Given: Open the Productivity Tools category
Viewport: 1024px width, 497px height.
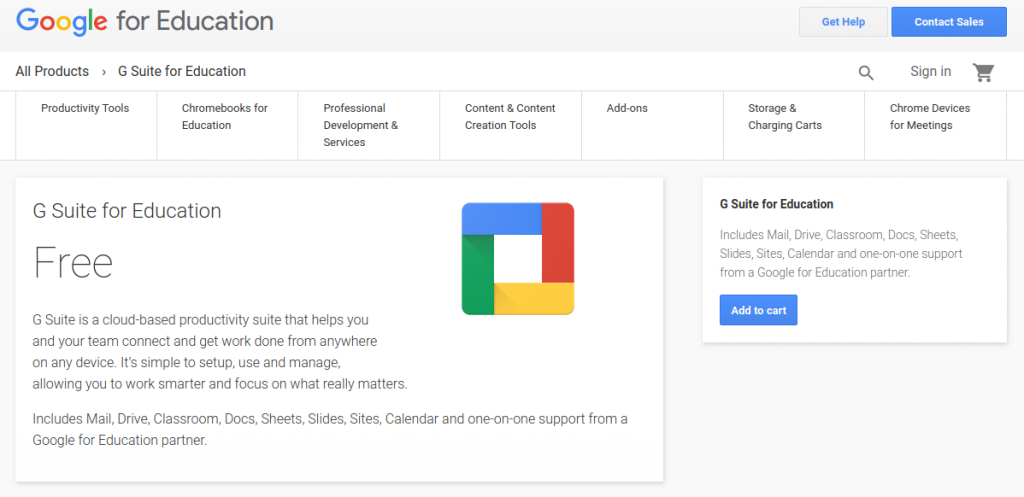Looking at the screenshot, I should pos(86,108).
